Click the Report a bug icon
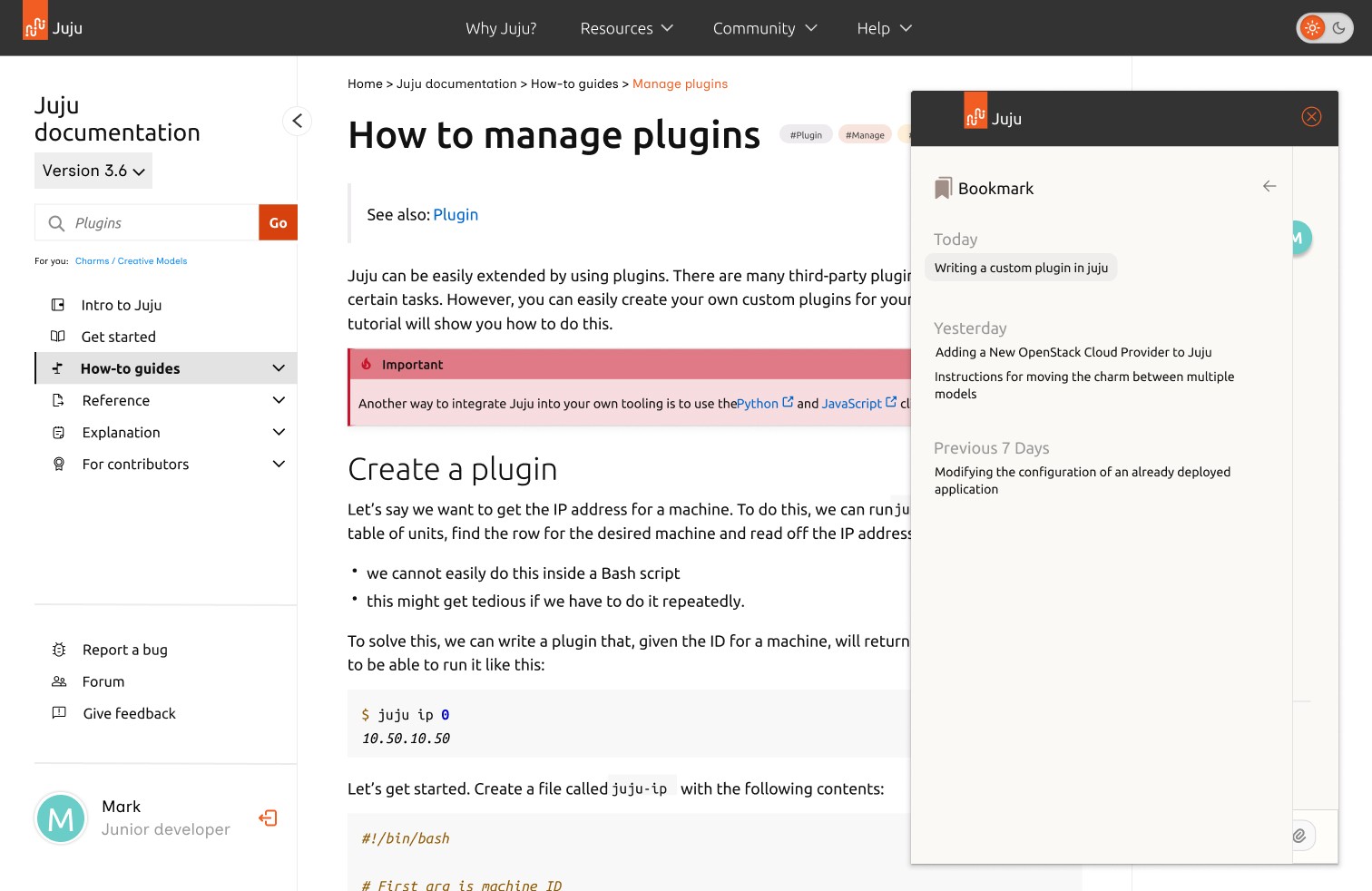 [59, 650]
